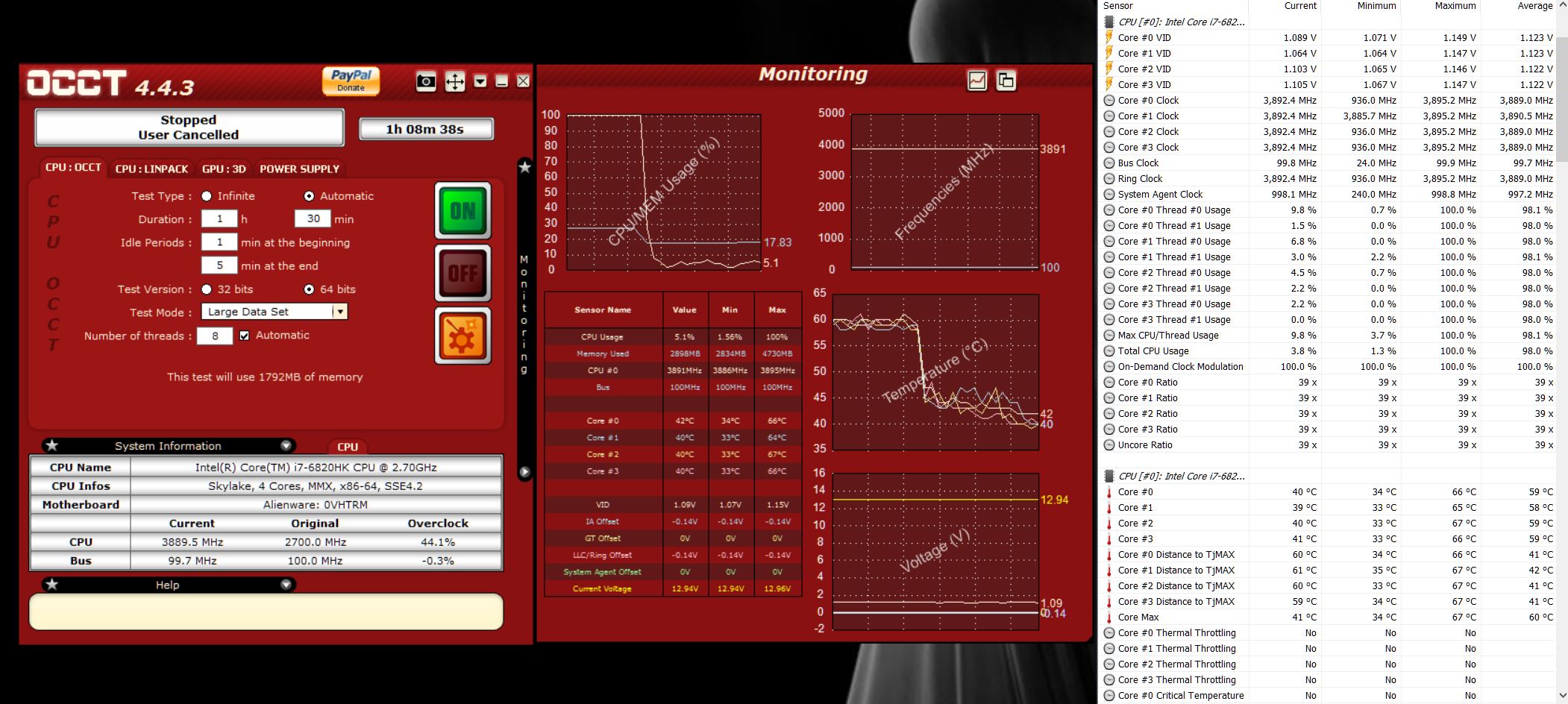Click the Current Voltage row in OCCT table

[673, 588]
